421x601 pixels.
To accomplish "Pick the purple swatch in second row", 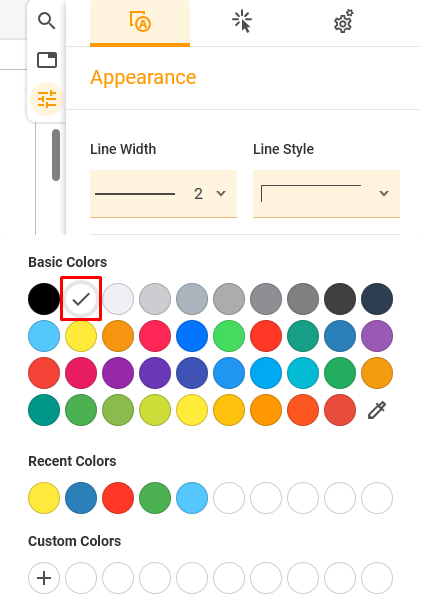I will tap(377, 336).
